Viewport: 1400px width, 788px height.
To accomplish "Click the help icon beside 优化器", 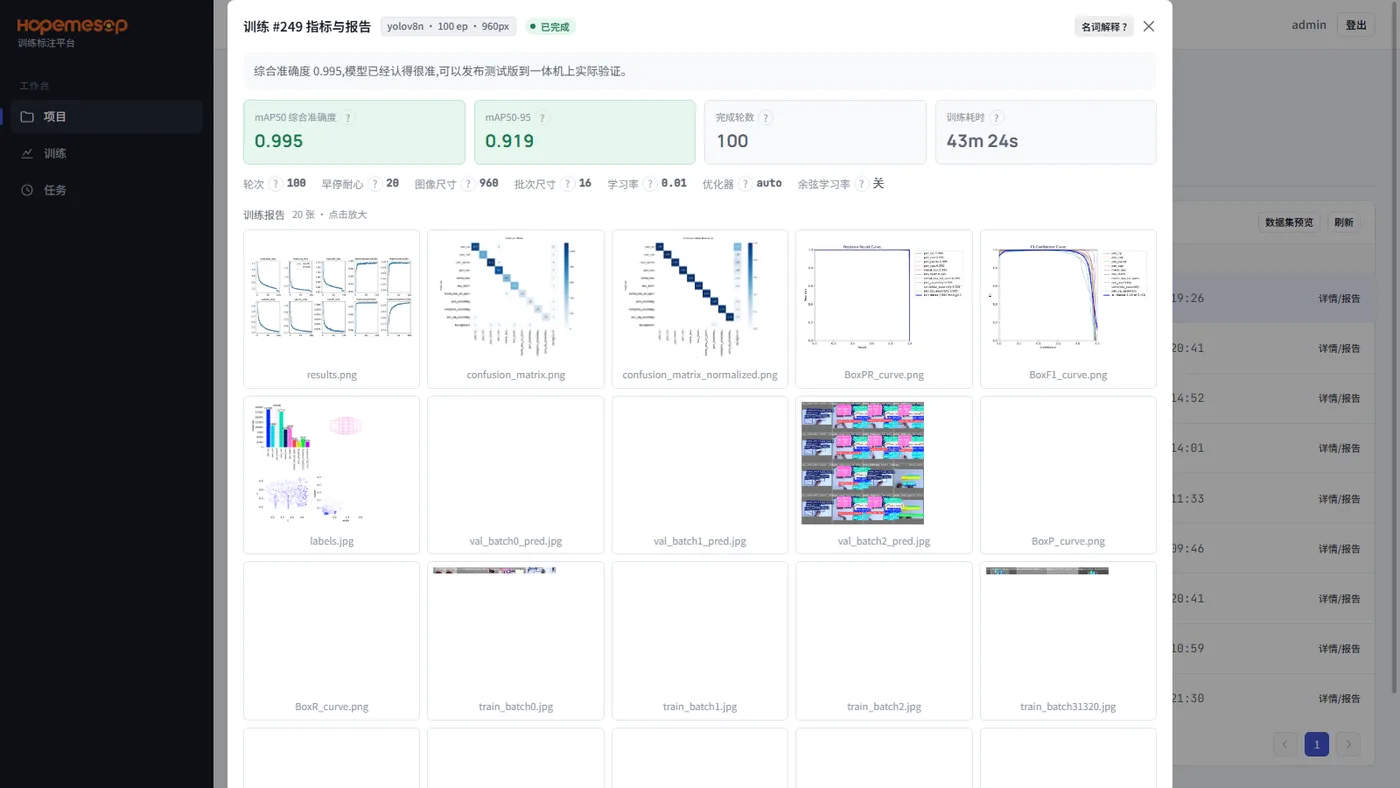I will coord(745,184).
